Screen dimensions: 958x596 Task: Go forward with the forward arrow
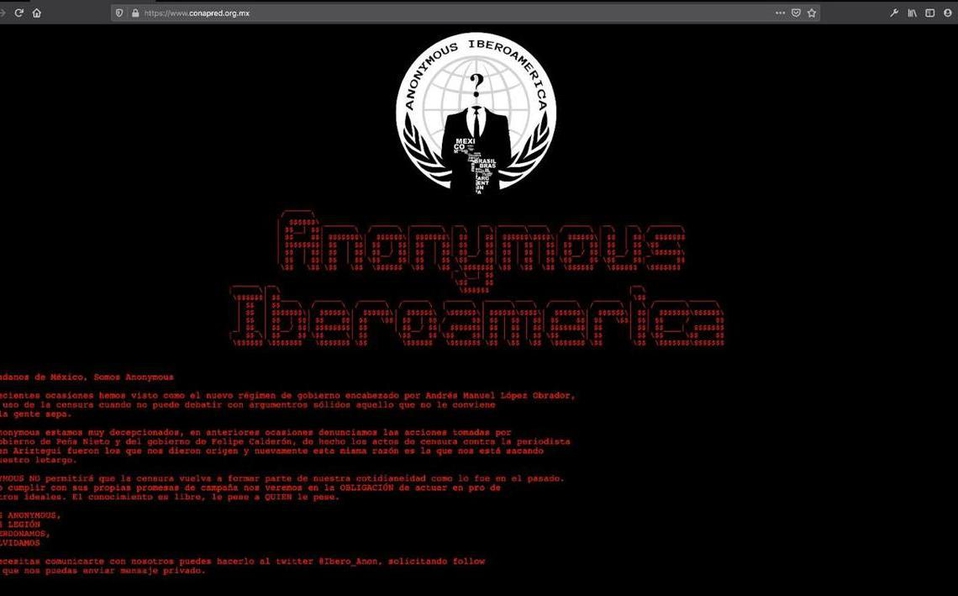[2, 13]
